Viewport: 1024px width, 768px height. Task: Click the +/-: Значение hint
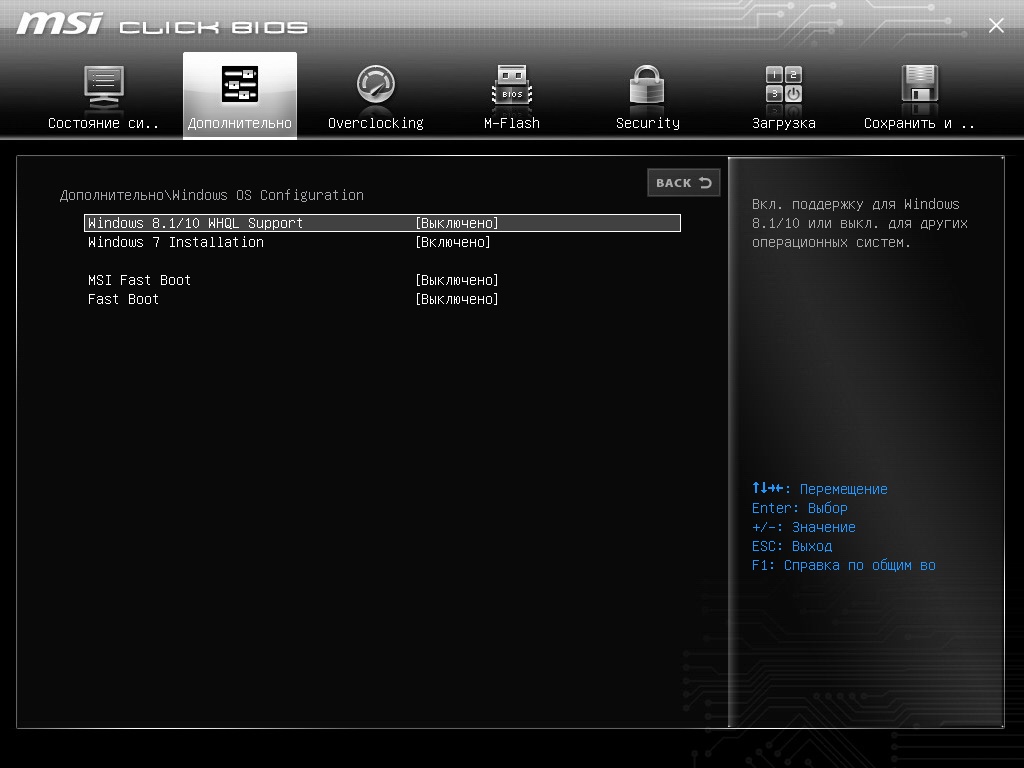[x=804, y=528]
